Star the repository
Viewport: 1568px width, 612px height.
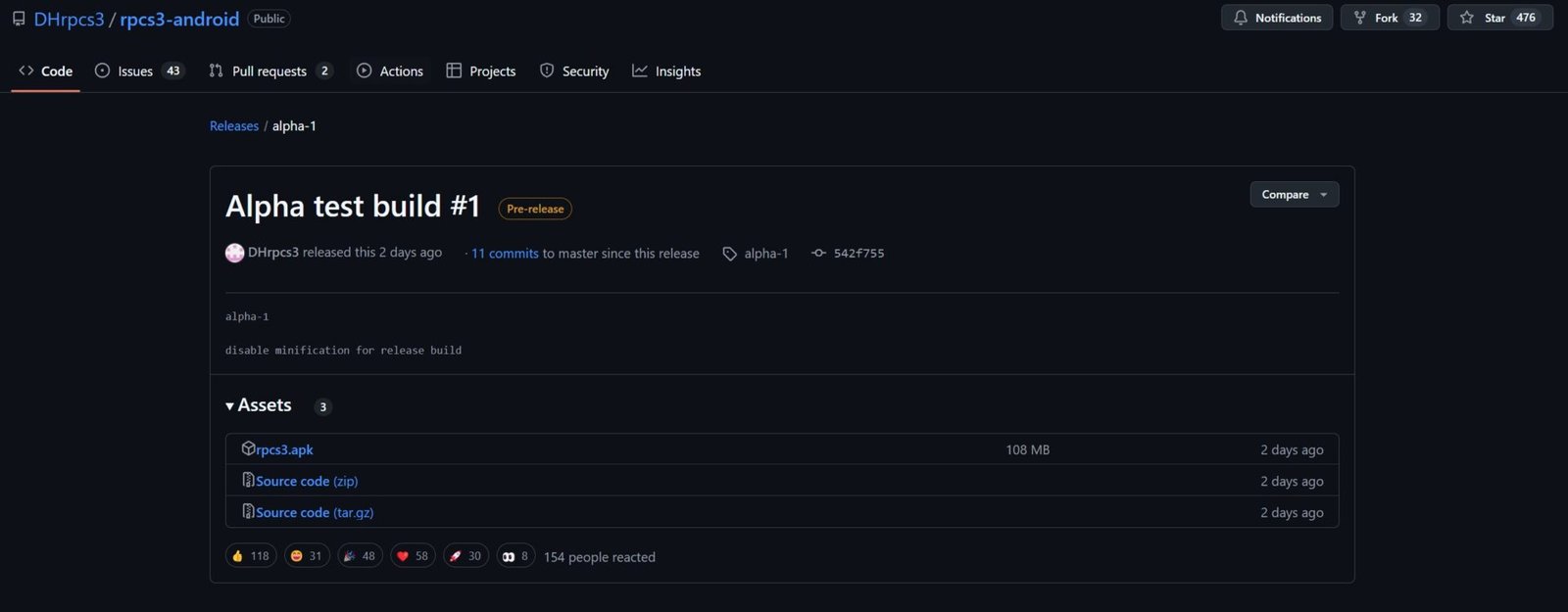pyautogui.click(x=1499, y=18)
